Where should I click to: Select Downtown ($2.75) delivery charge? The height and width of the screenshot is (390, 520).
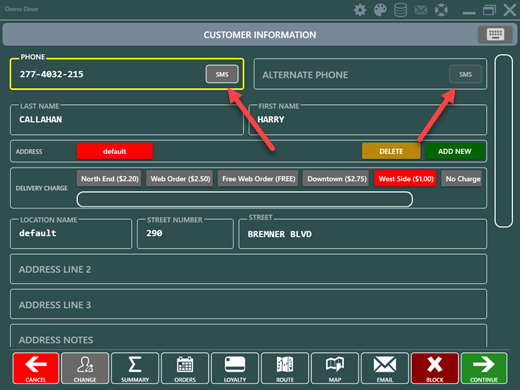point(336,179)
